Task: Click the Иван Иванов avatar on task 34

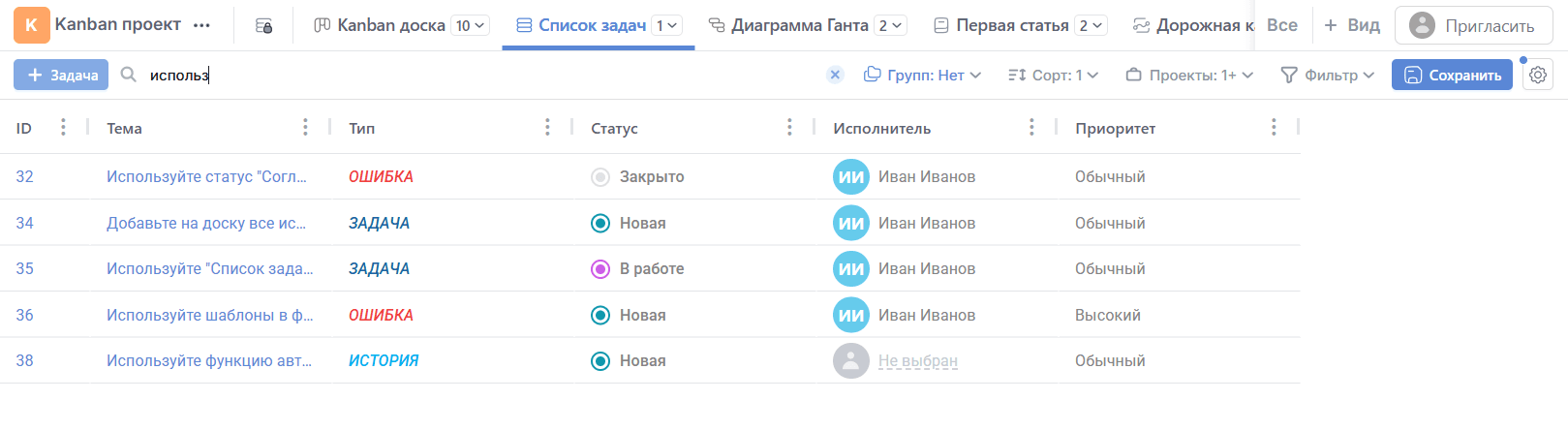Action: (x=850, y=223)
